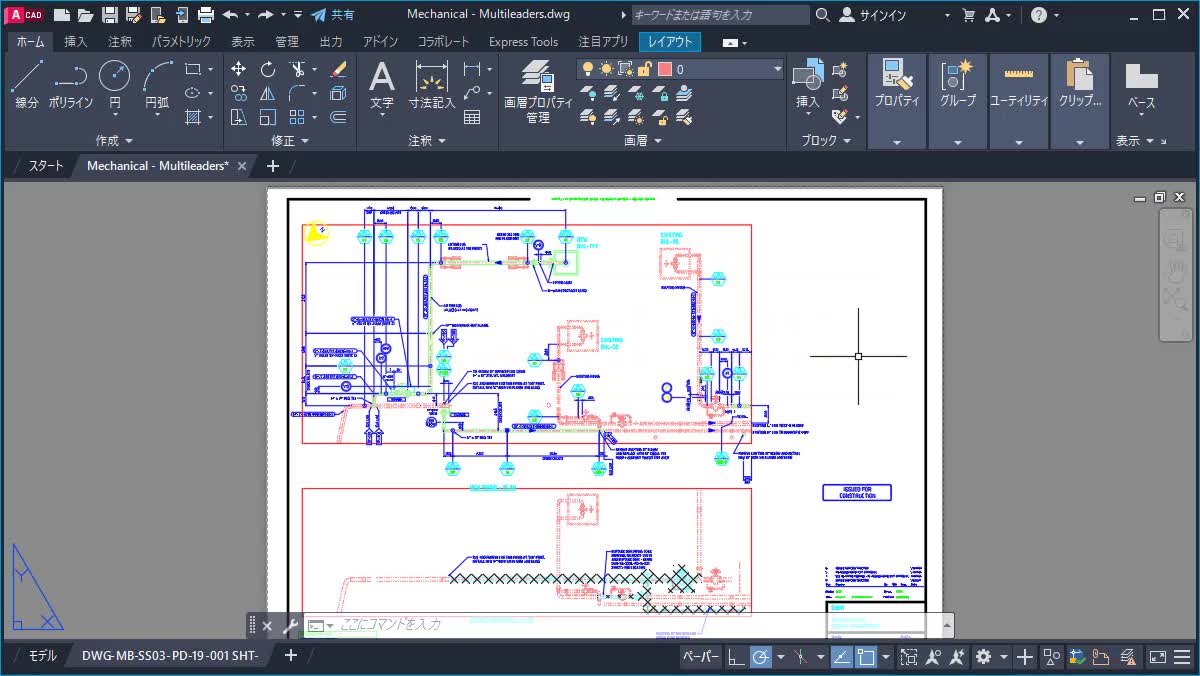The height and width of the screenshot is (676, 1200).
Task: Click the 文字 (Text) tool
Action: point(382,84)
